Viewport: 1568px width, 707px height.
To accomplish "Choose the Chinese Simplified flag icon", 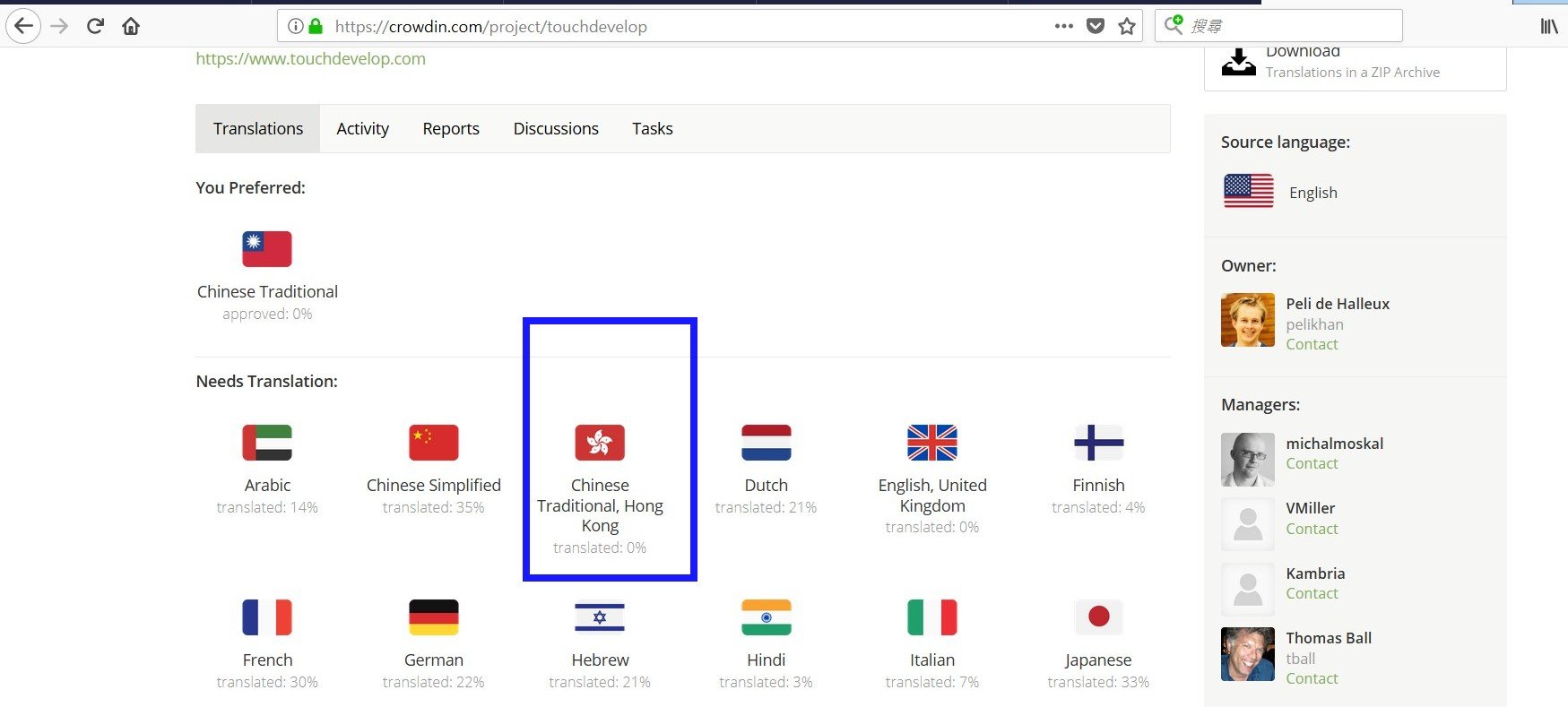I will click(434, 443).
